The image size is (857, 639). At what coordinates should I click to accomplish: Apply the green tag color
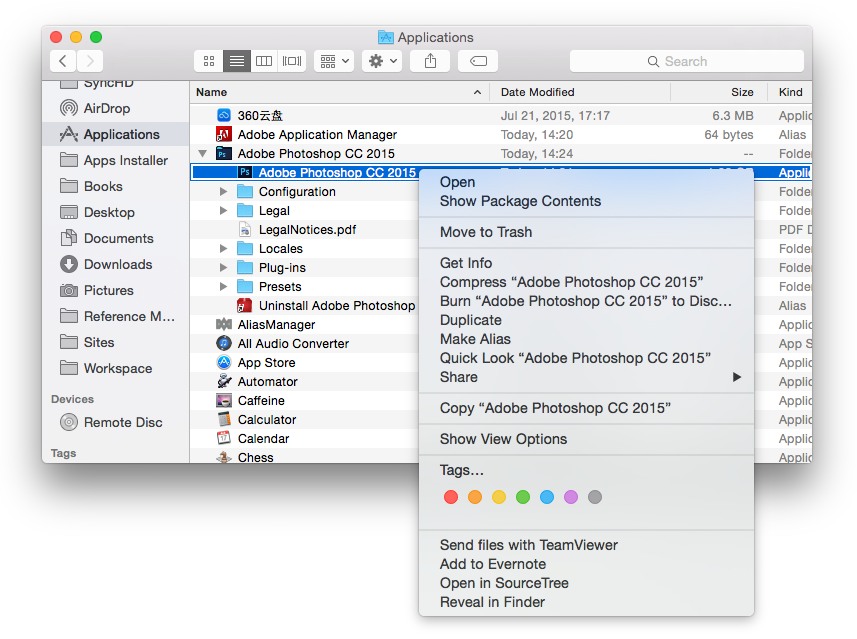point(523,497)
